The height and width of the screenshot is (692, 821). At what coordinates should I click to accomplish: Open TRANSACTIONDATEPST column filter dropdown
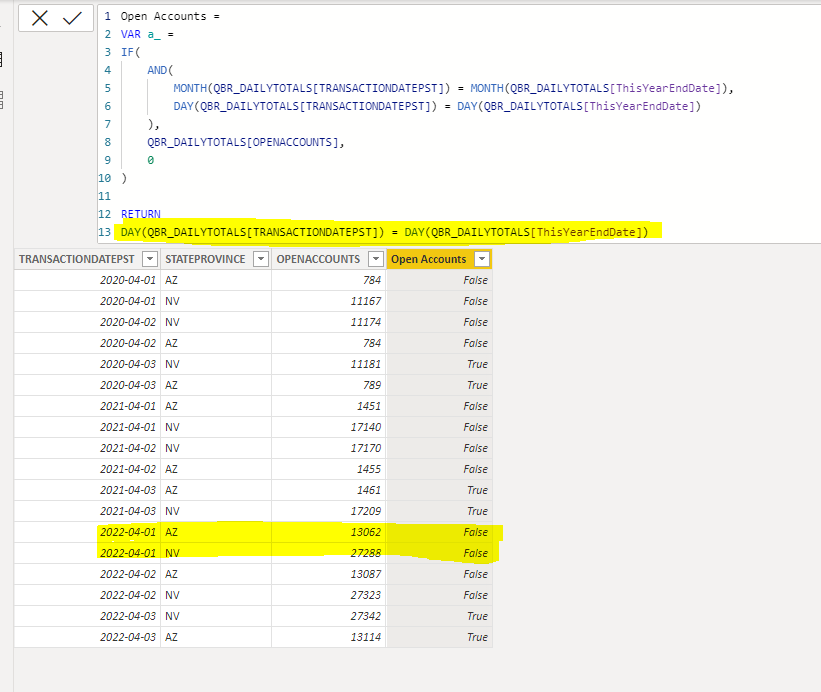150,259
